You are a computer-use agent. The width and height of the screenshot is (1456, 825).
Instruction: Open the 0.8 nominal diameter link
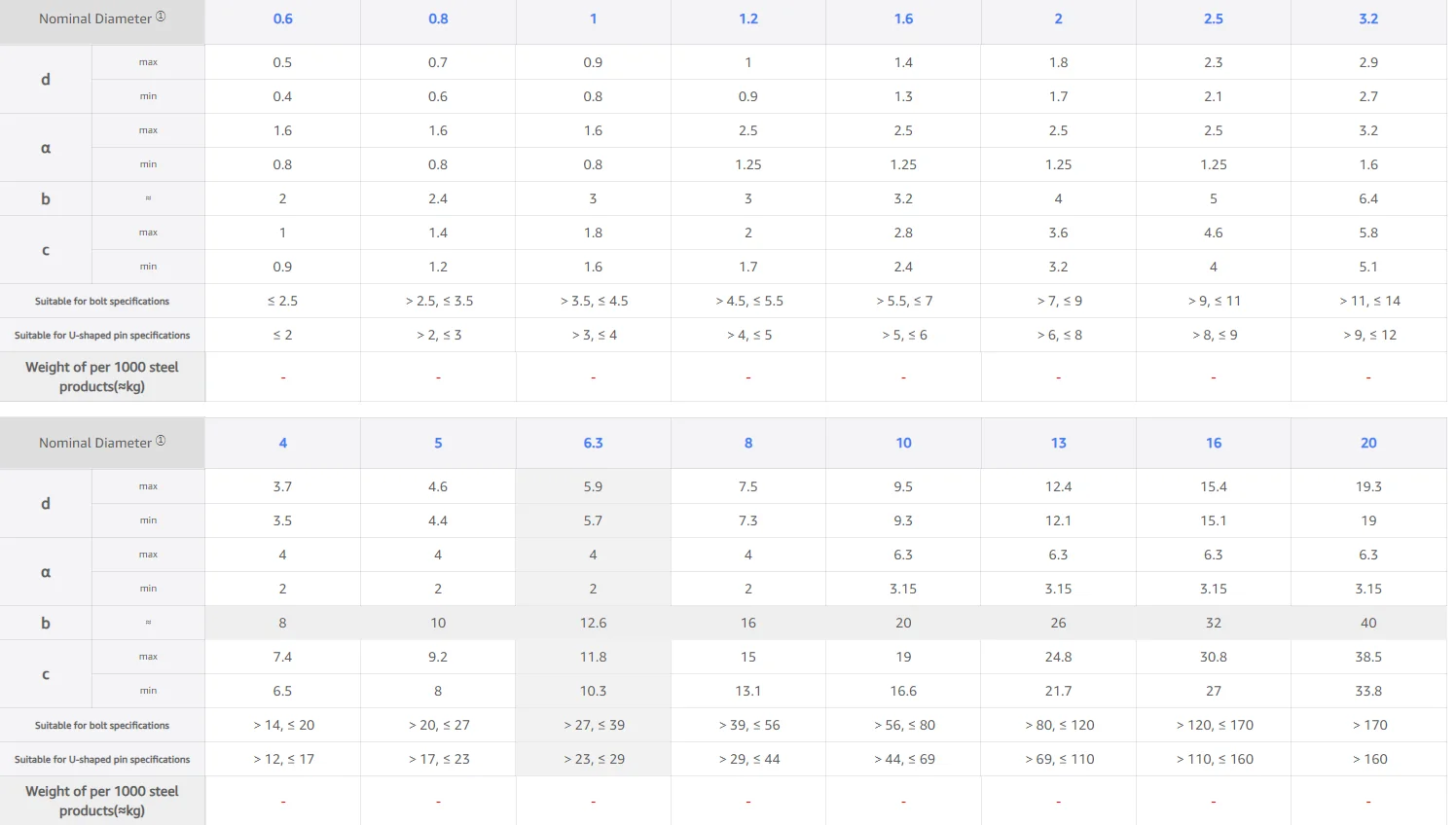coord(438,18)
